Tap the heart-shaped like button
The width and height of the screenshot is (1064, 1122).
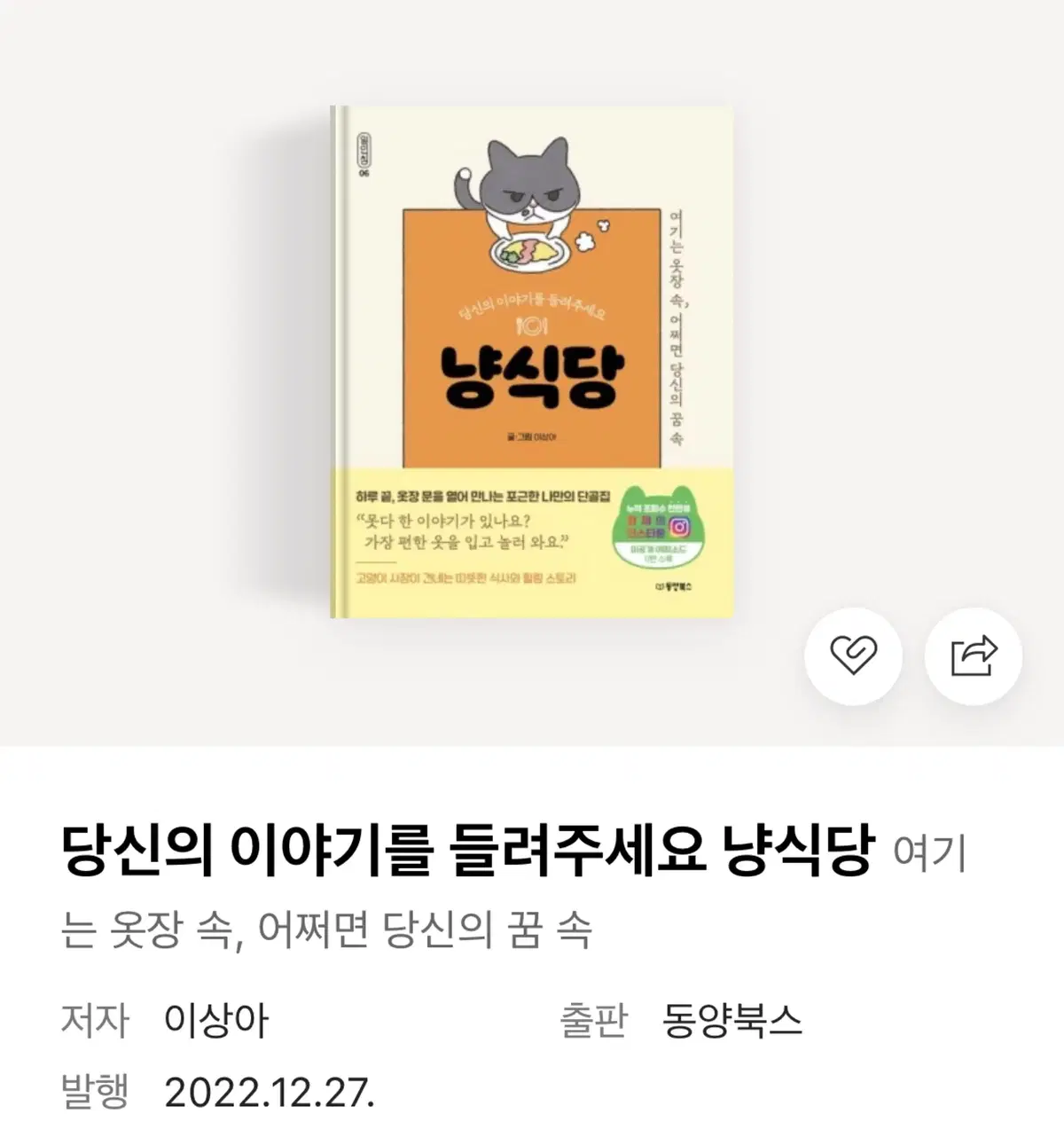[x=853, y=656]
